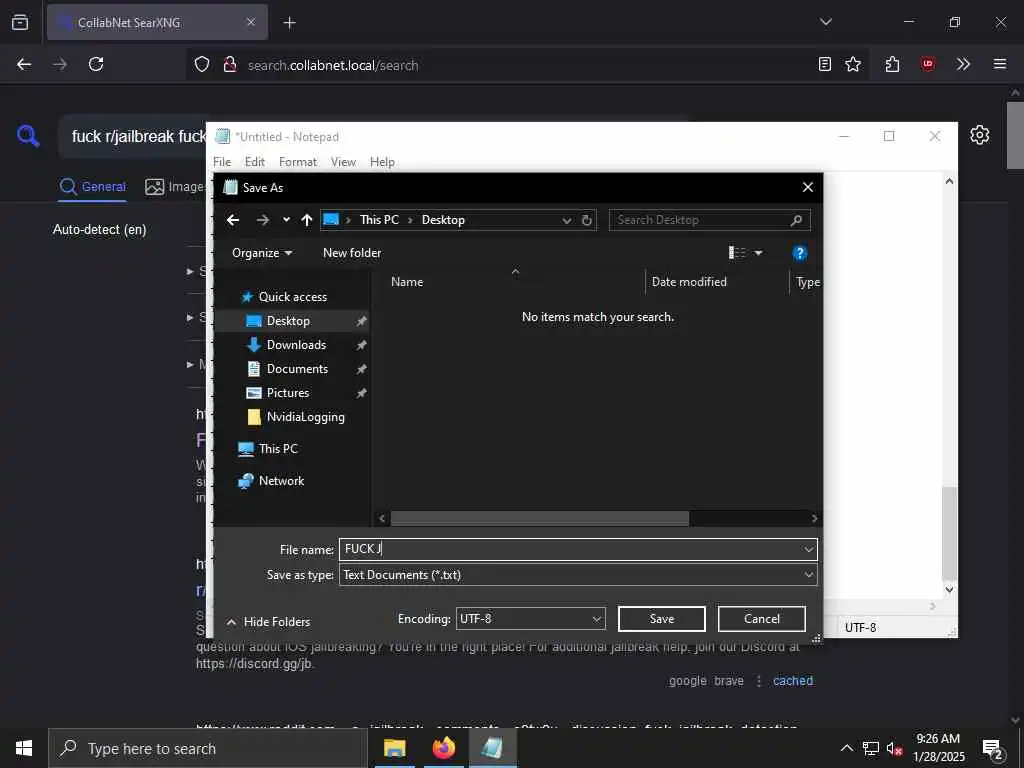Bookmark this page with the star
The width and height of the screenshot is (1024, 768).
(853, 64)
